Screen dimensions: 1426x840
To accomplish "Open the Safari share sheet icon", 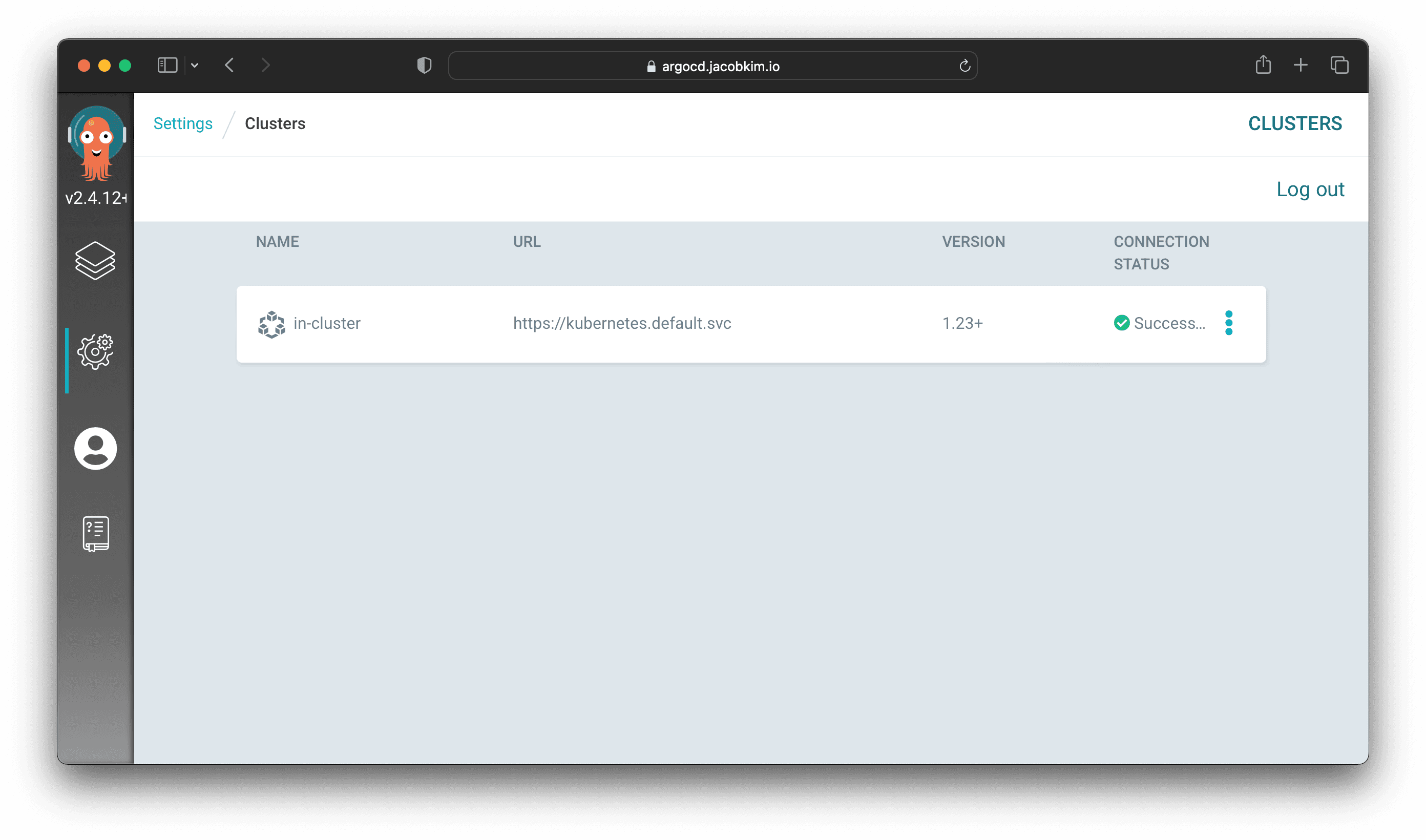I will 1264,65.
